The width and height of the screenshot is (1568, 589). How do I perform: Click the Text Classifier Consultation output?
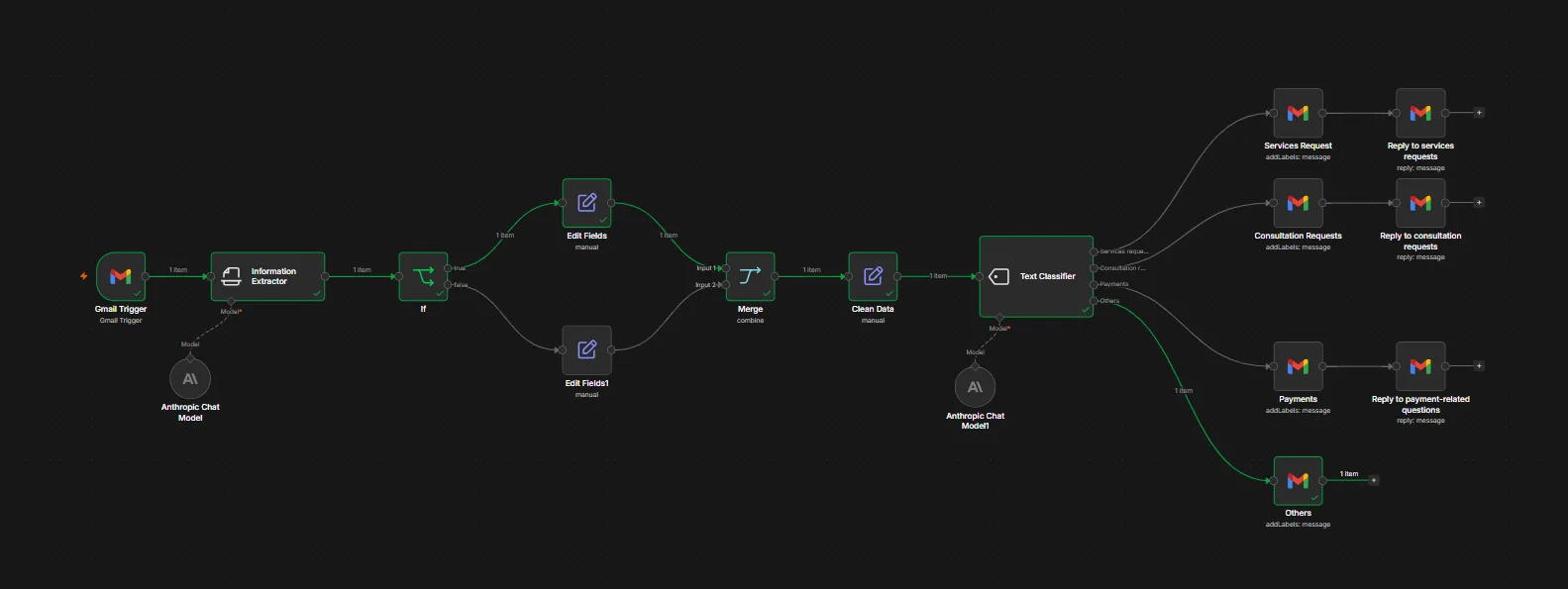pyautogui.click(x=1095, y=268)
